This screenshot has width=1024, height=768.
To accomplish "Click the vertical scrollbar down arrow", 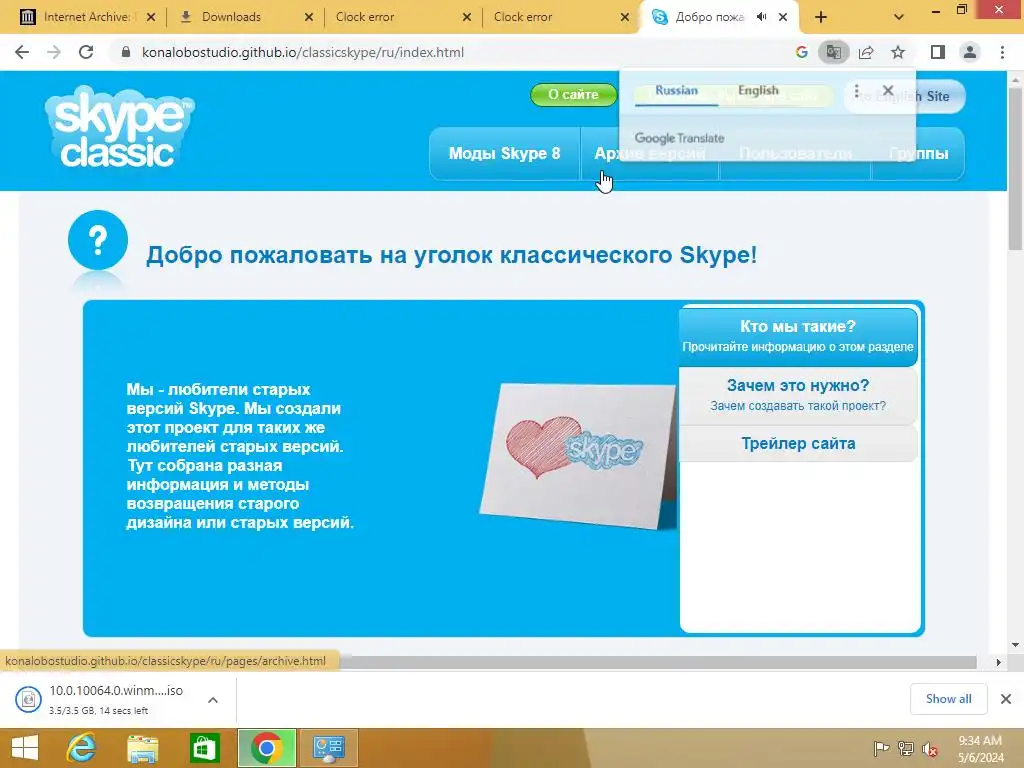I will coord(1016,645).
